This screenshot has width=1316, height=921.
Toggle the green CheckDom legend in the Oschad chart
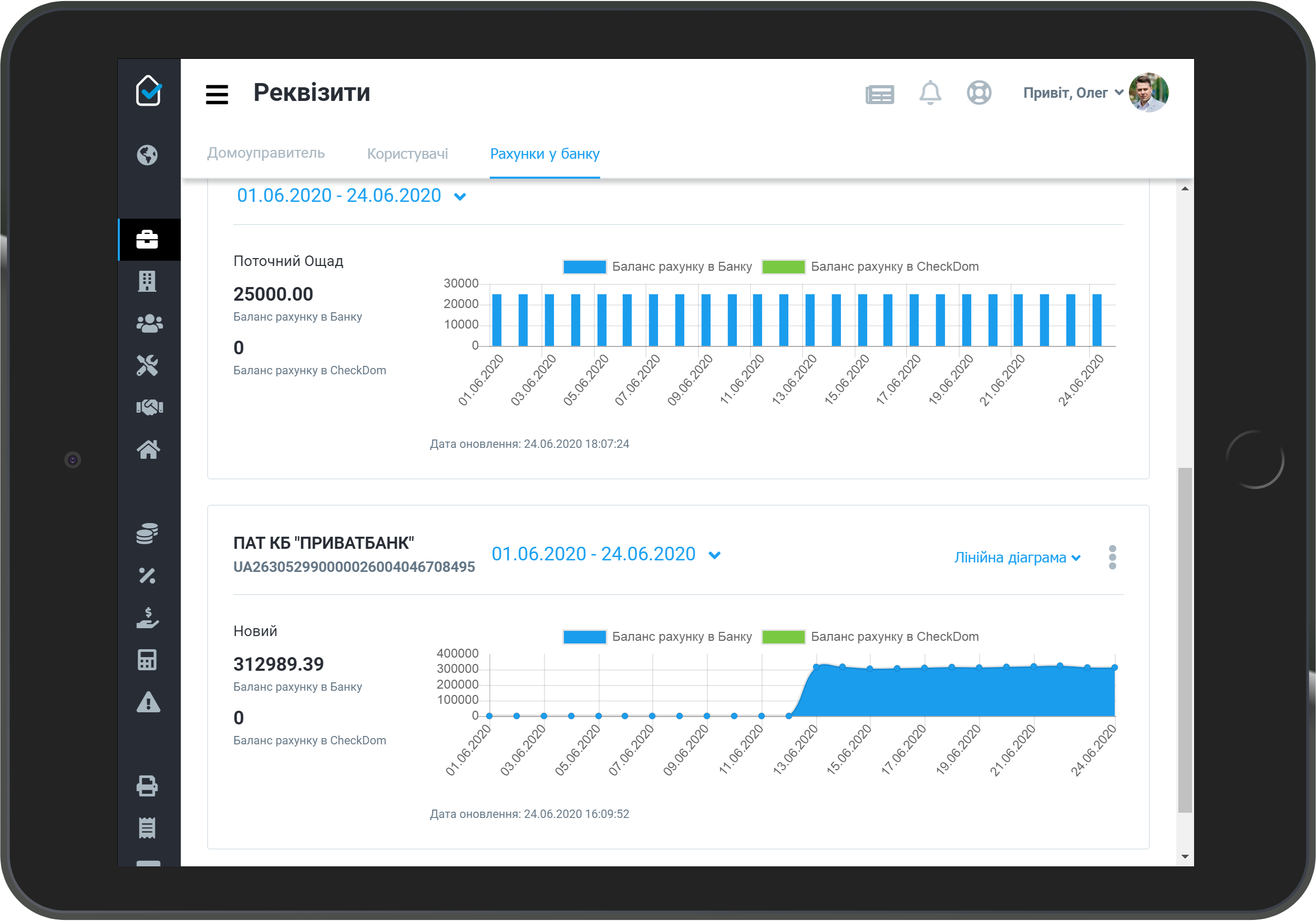pyautogui.click(x=869, y=267)
